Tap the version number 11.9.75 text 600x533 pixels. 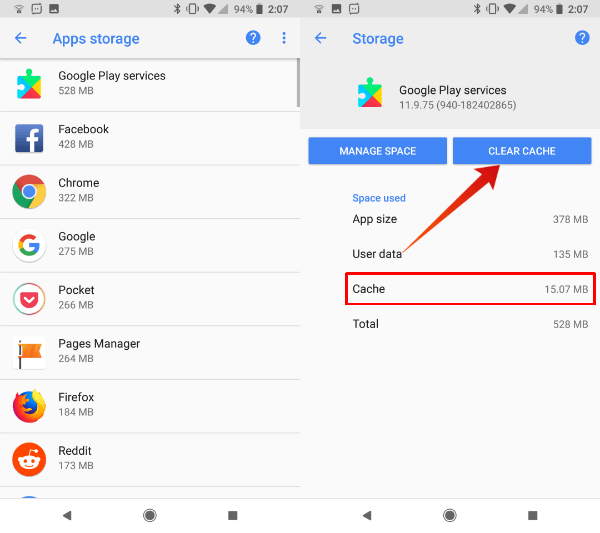click(x=457, y=105)
